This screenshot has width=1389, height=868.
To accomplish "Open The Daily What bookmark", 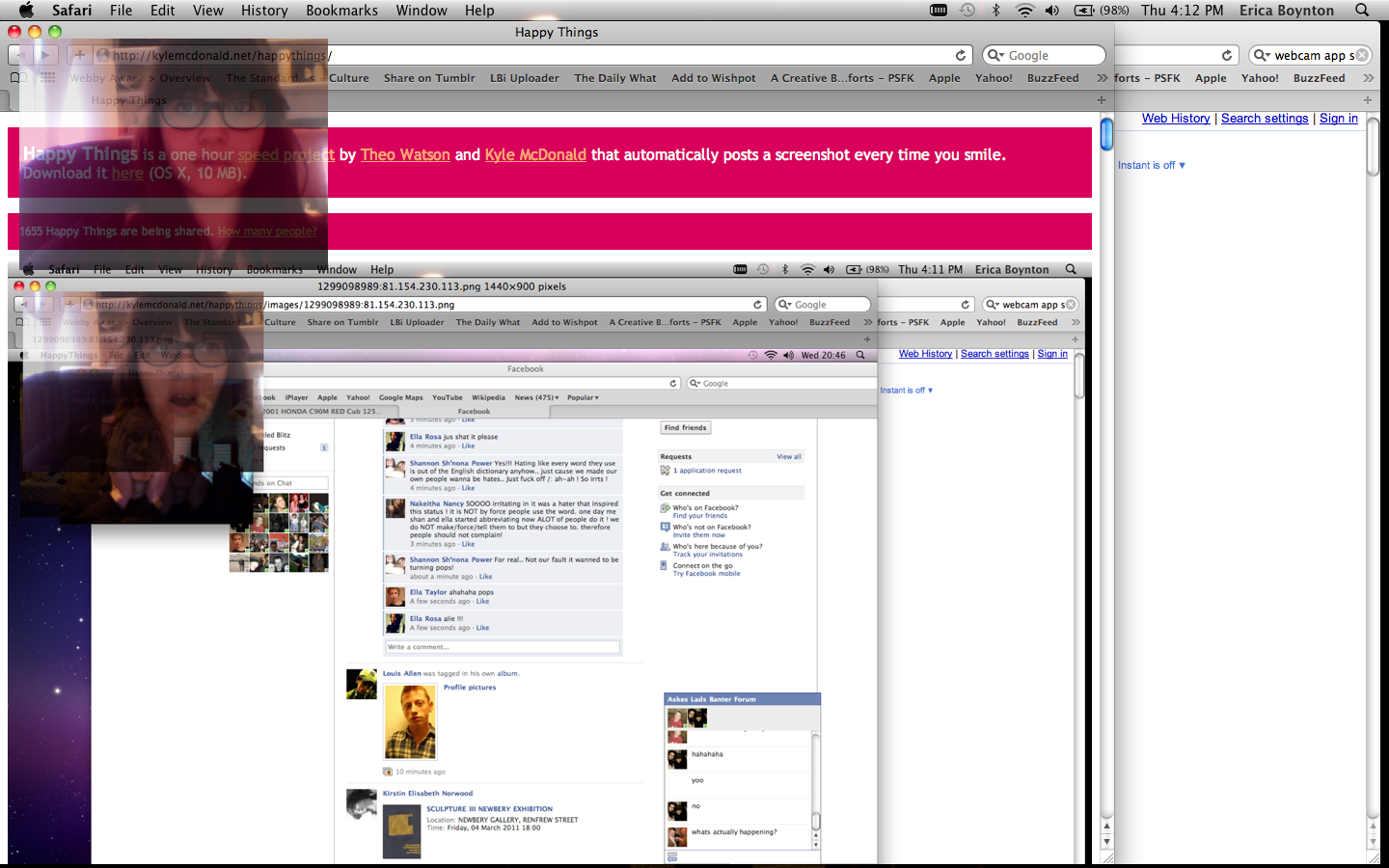I will (x=615, y=78).
